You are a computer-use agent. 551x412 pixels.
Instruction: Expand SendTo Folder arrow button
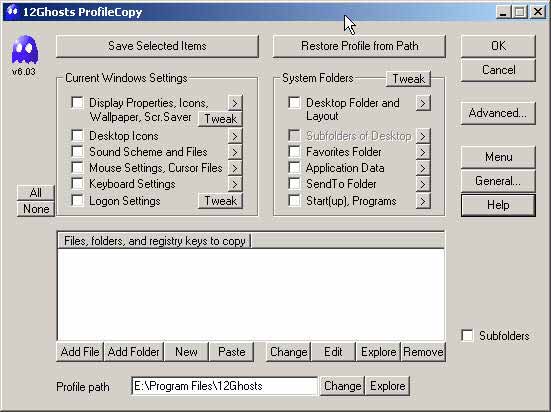coord(423,184)
